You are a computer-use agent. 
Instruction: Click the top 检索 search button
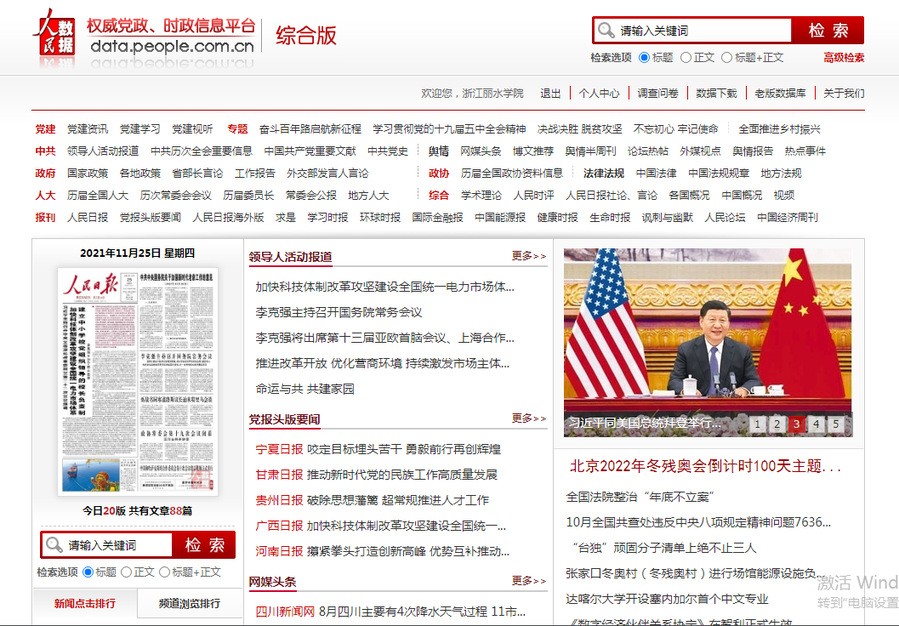827,30
